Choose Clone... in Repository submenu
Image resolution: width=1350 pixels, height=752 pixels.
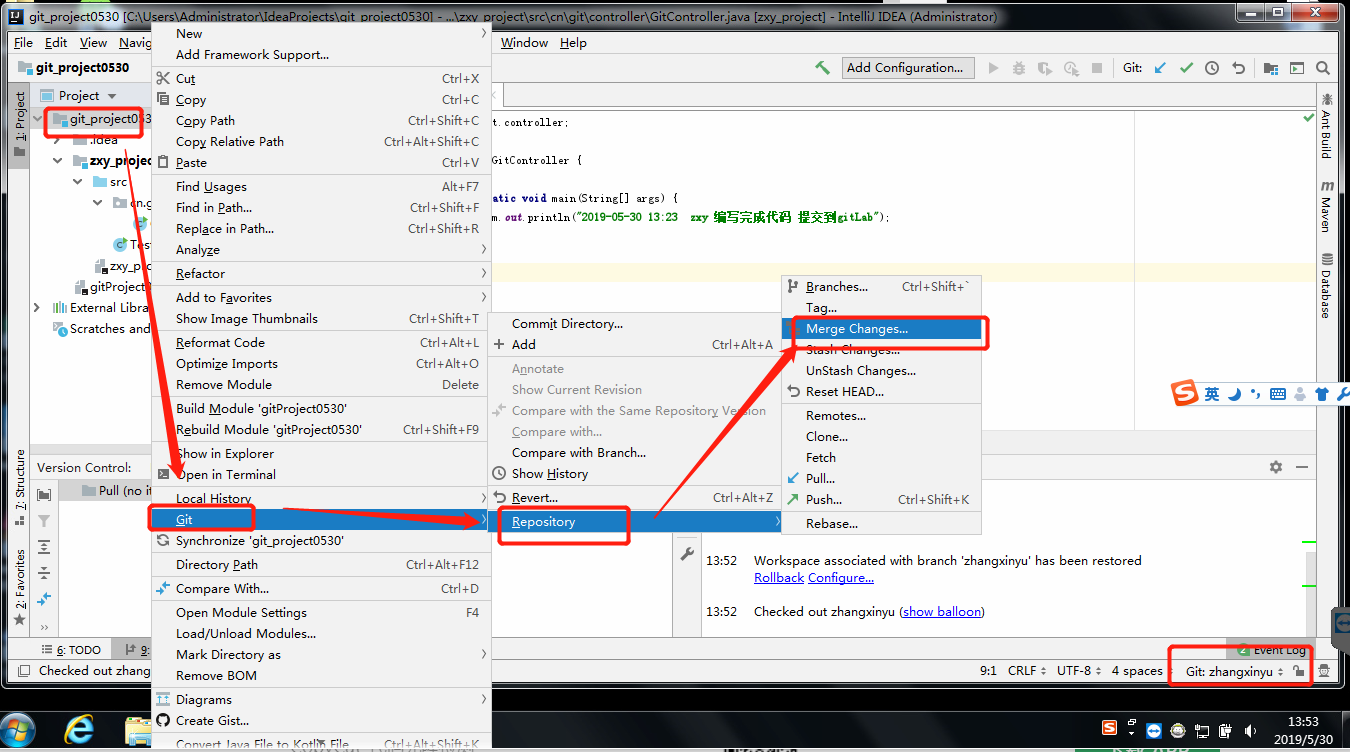point(881,436)
